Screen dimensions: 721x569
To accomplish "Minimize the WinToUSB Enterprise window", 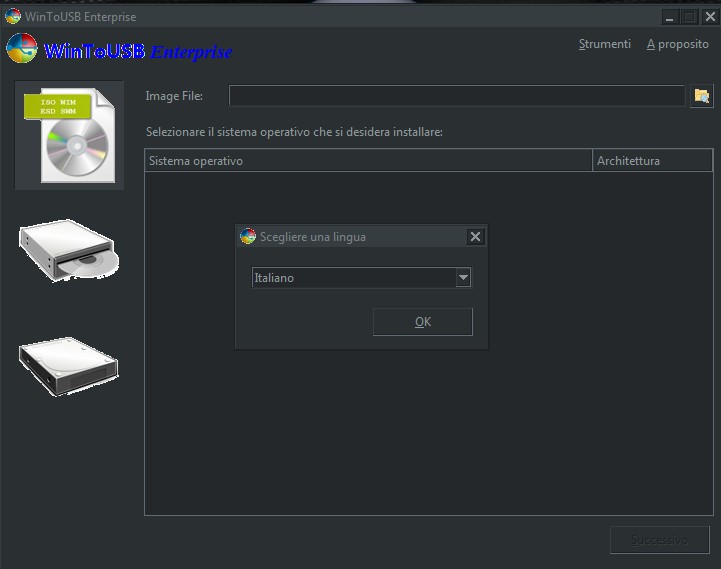I will [x=670, y=17].
